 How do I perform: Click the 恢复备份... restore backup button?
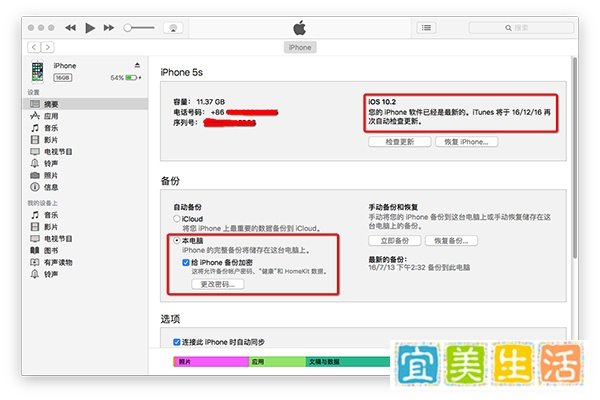[451, 240]
